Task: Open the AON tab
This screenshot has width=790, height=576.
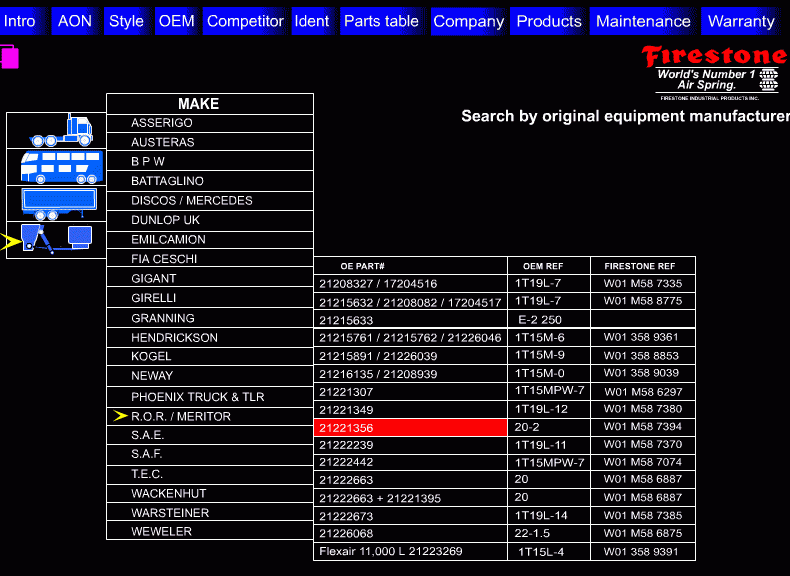Action: pyautogui.click(x=75, y=21)
